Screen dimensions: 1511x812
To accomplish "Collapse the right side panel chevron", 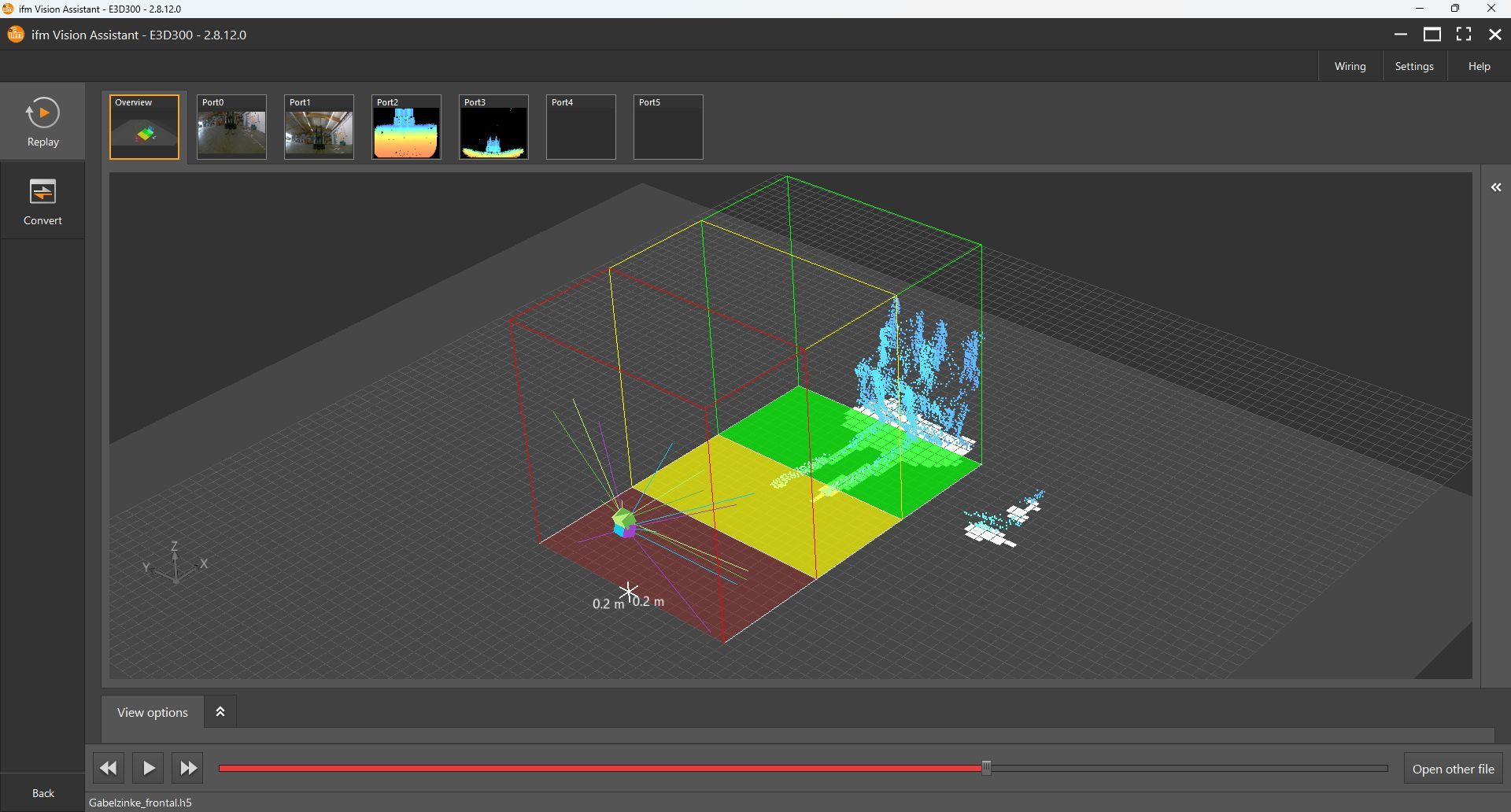I will click(1496, 187).
